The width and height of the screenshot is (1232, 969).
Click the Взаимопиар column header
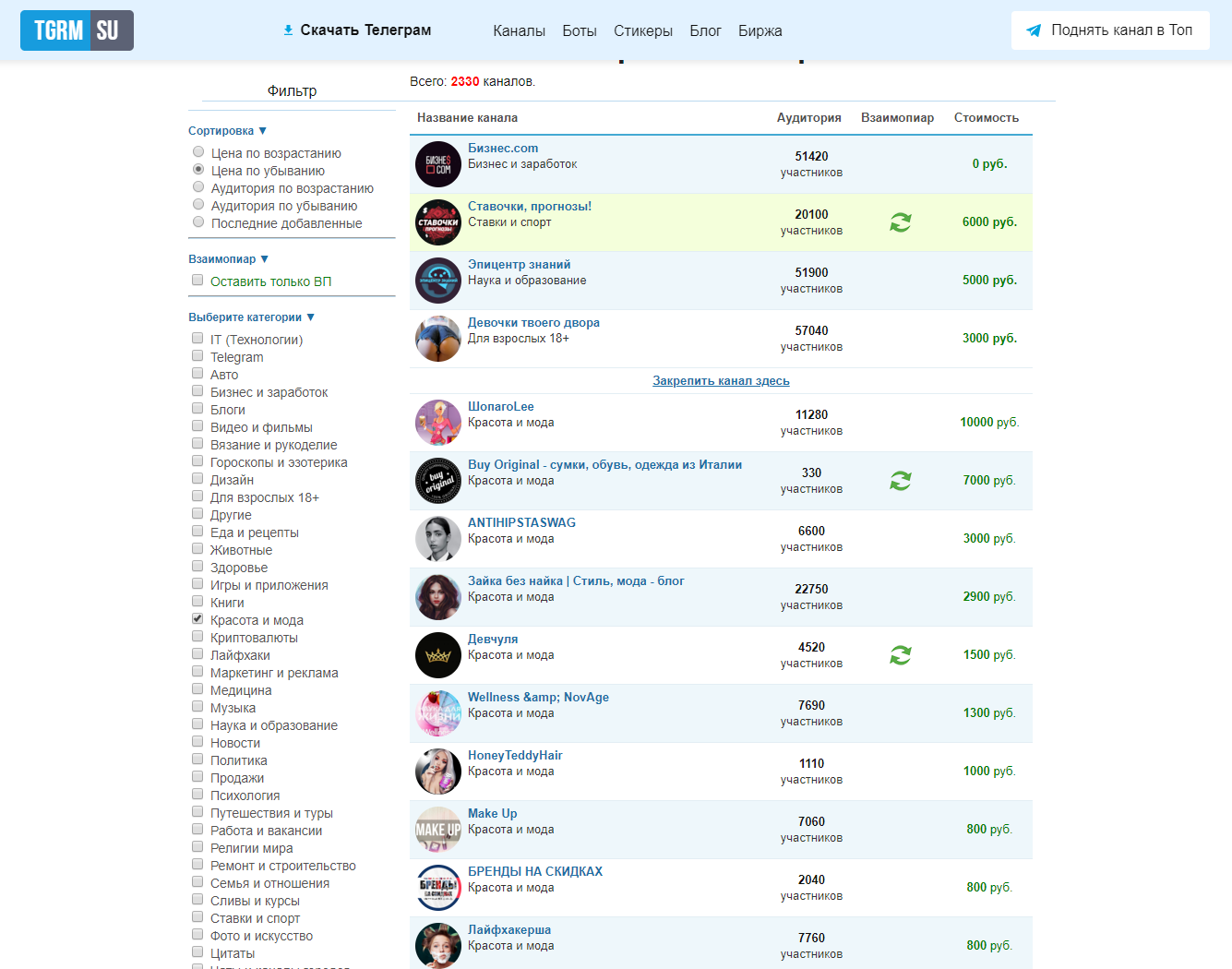click(x=897, y=118)
